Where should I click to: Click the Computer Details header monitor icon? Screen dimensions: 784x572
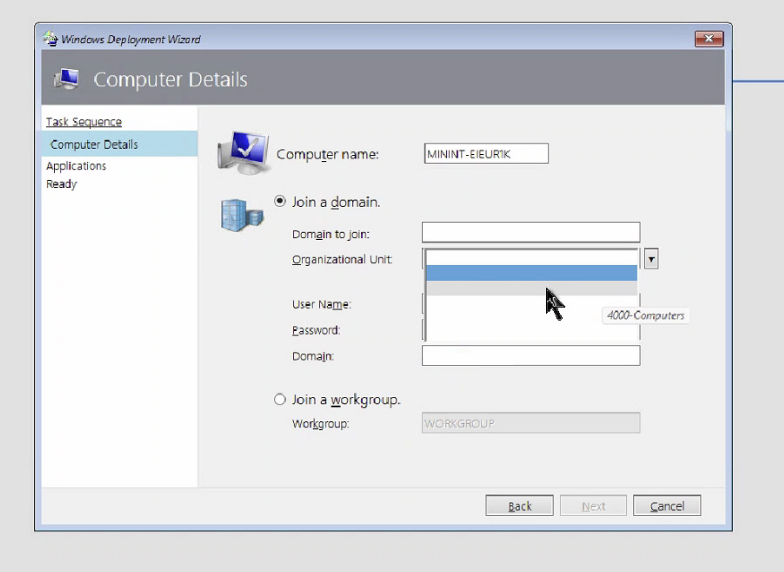tap(66, 79)
